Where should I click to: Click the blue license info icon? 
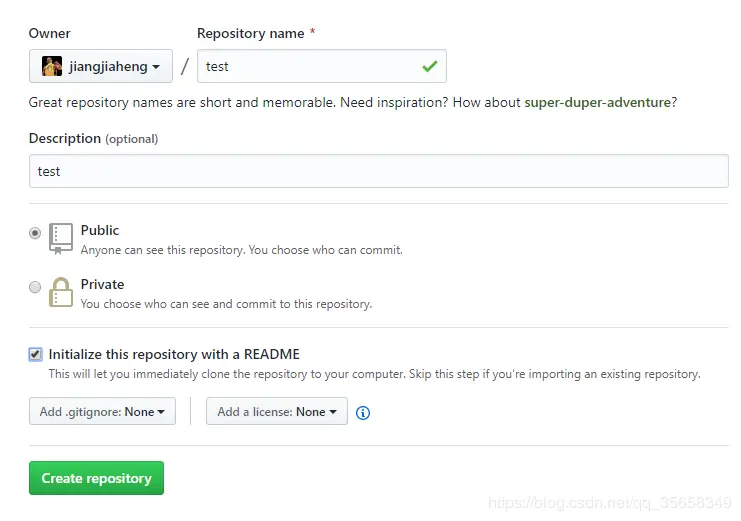363,412
